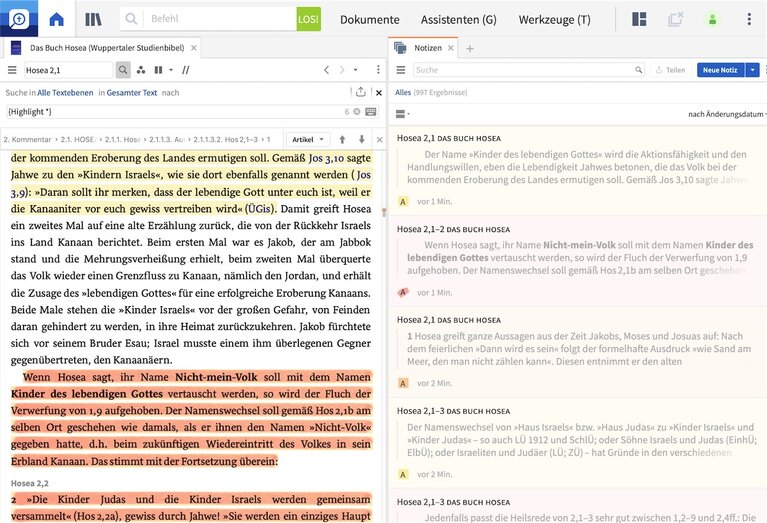Open the resource panel hamburger menu
Viewport: 767px width, 523px height.
click(x=13, y=70)
